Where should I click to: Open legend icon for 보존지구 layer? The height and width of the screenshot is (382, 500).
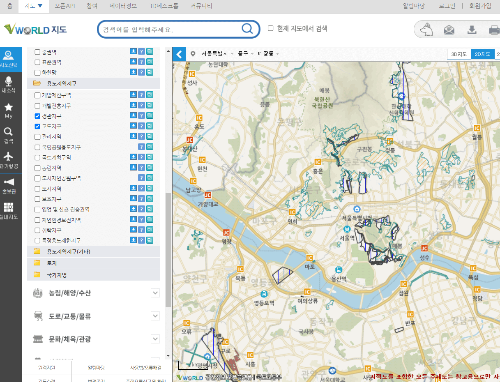tap(150, 199)
